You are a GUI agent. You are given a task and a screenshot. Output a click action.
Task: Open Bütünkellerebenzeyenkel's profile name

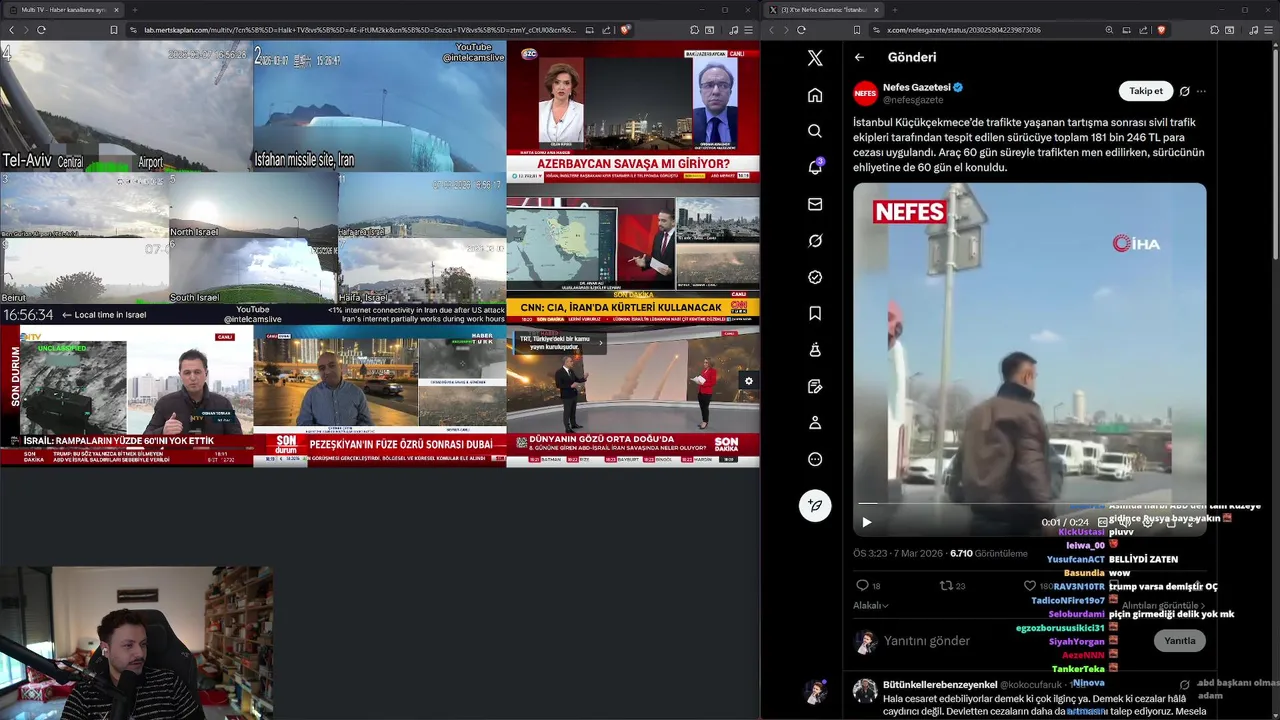coord(940,684)
